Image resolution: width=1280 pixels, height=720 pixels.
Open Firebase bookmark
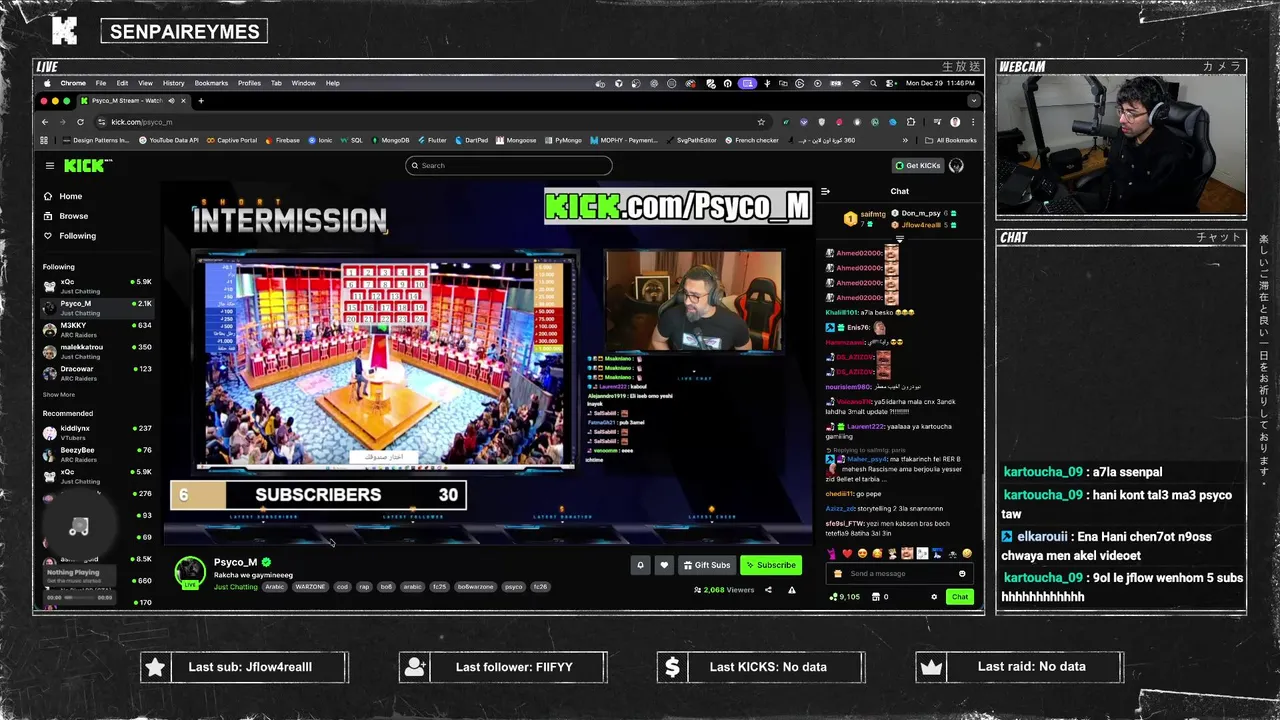coord(282,141)
